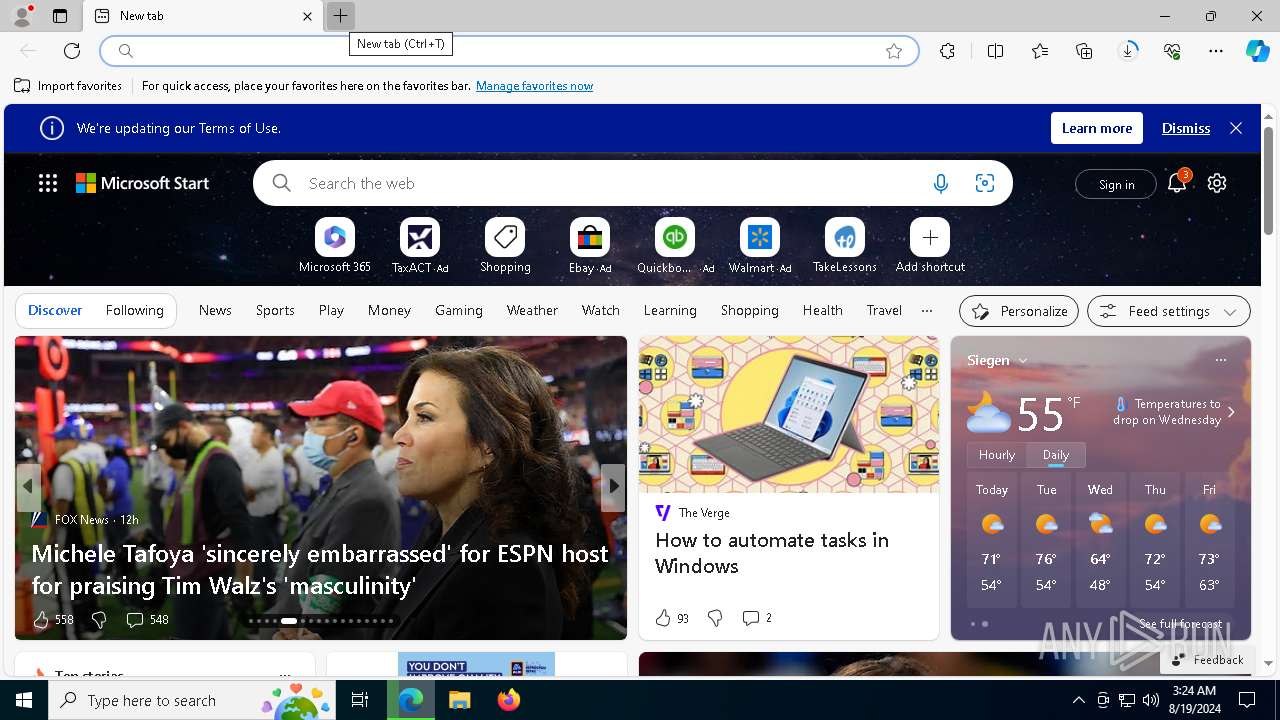
Task: Select the Following feed tab
Action: coord(134,311)
